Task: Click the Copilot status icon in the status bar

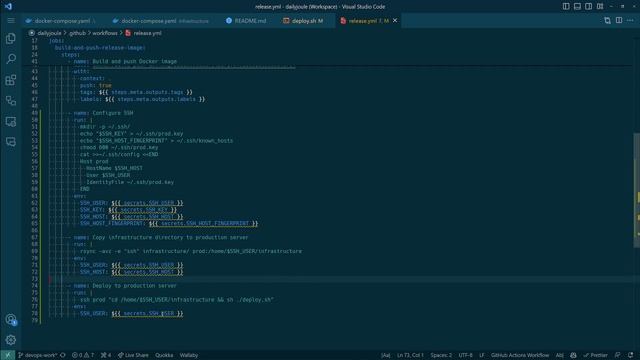Action: [x=573, y=355]
